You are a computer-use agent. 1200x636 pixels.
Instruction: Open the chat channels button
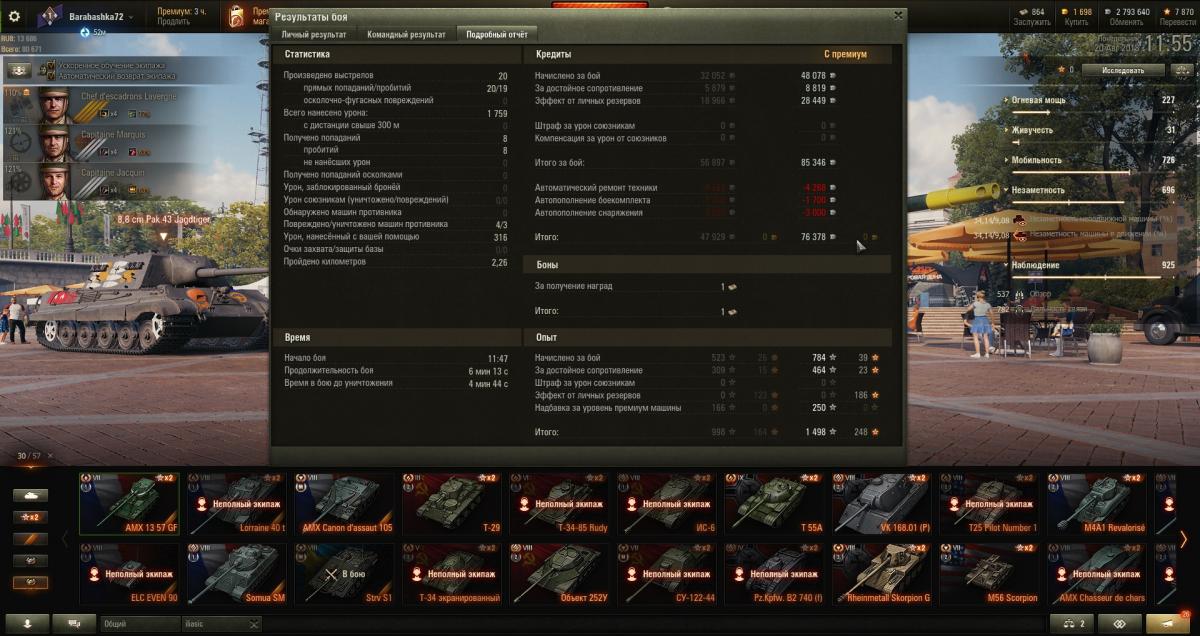pyautogui.click(x=74, y=623)
